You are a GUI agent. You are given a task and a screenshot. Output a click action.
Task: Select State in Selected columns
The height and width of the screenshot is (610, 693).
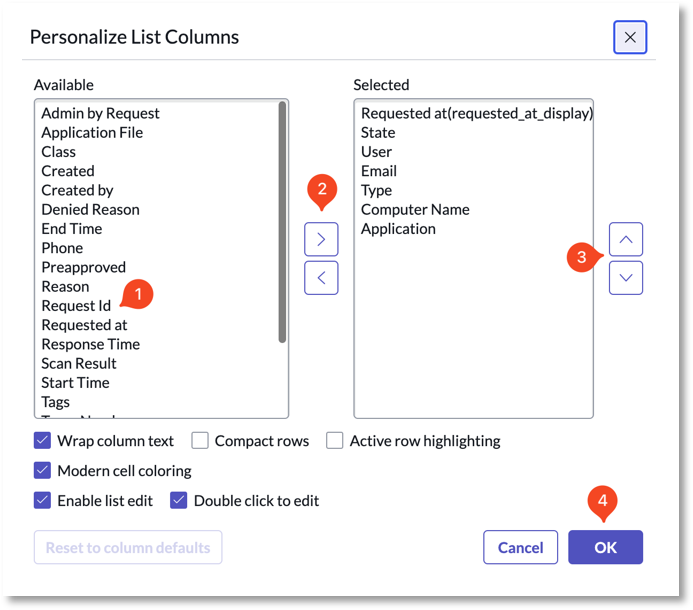(x=378, y=133)
